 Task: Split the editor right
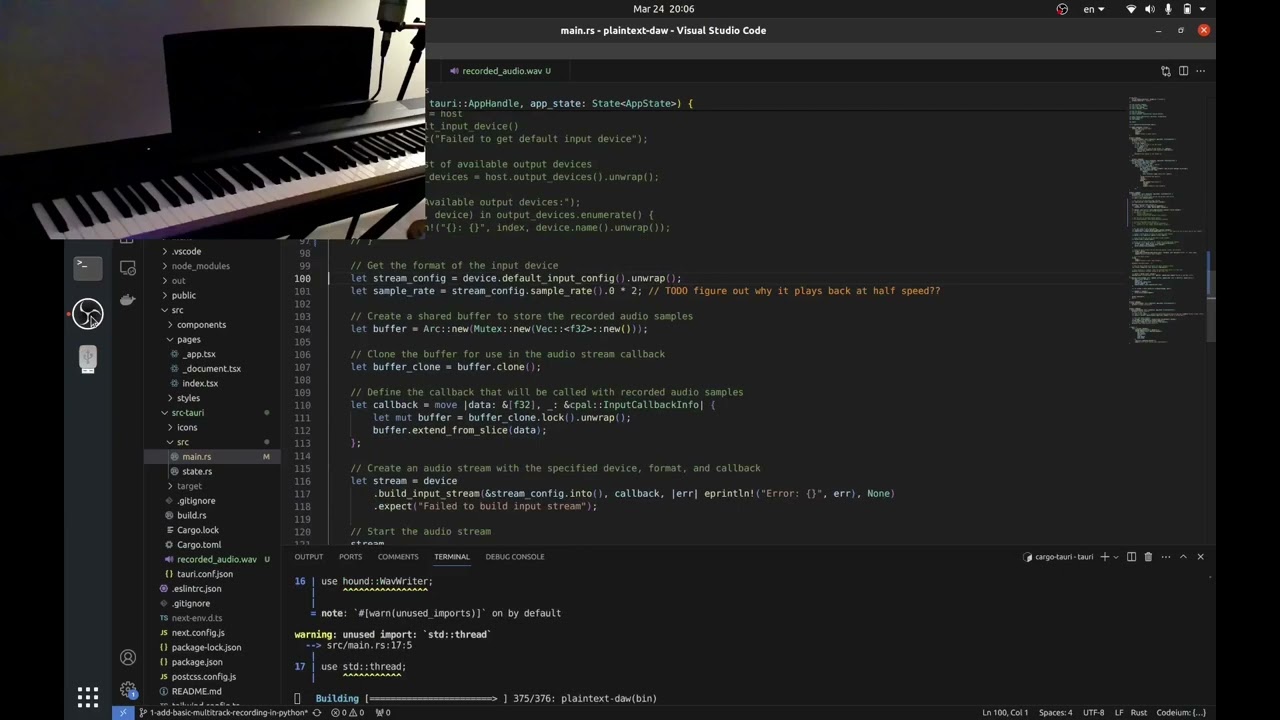coord(1183,71)
